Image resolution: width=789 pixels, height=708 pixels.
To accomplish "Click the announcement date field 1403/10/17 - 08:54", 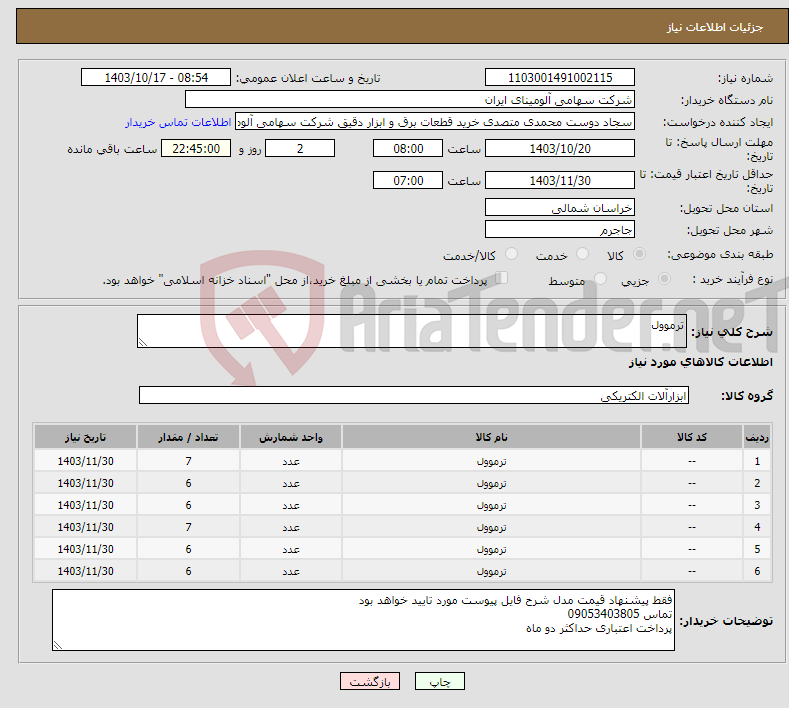I will point(156,77).
